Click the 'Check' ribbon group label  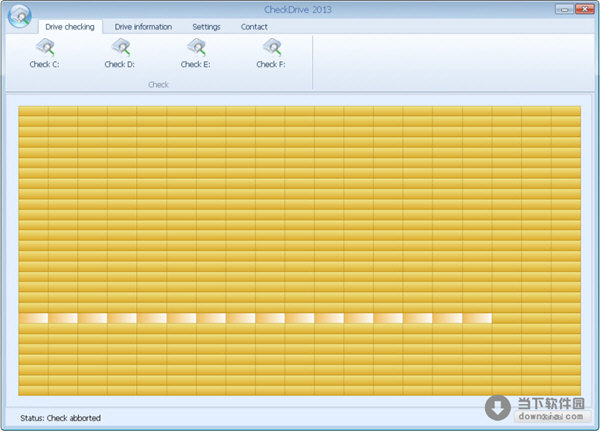point(158,85)
